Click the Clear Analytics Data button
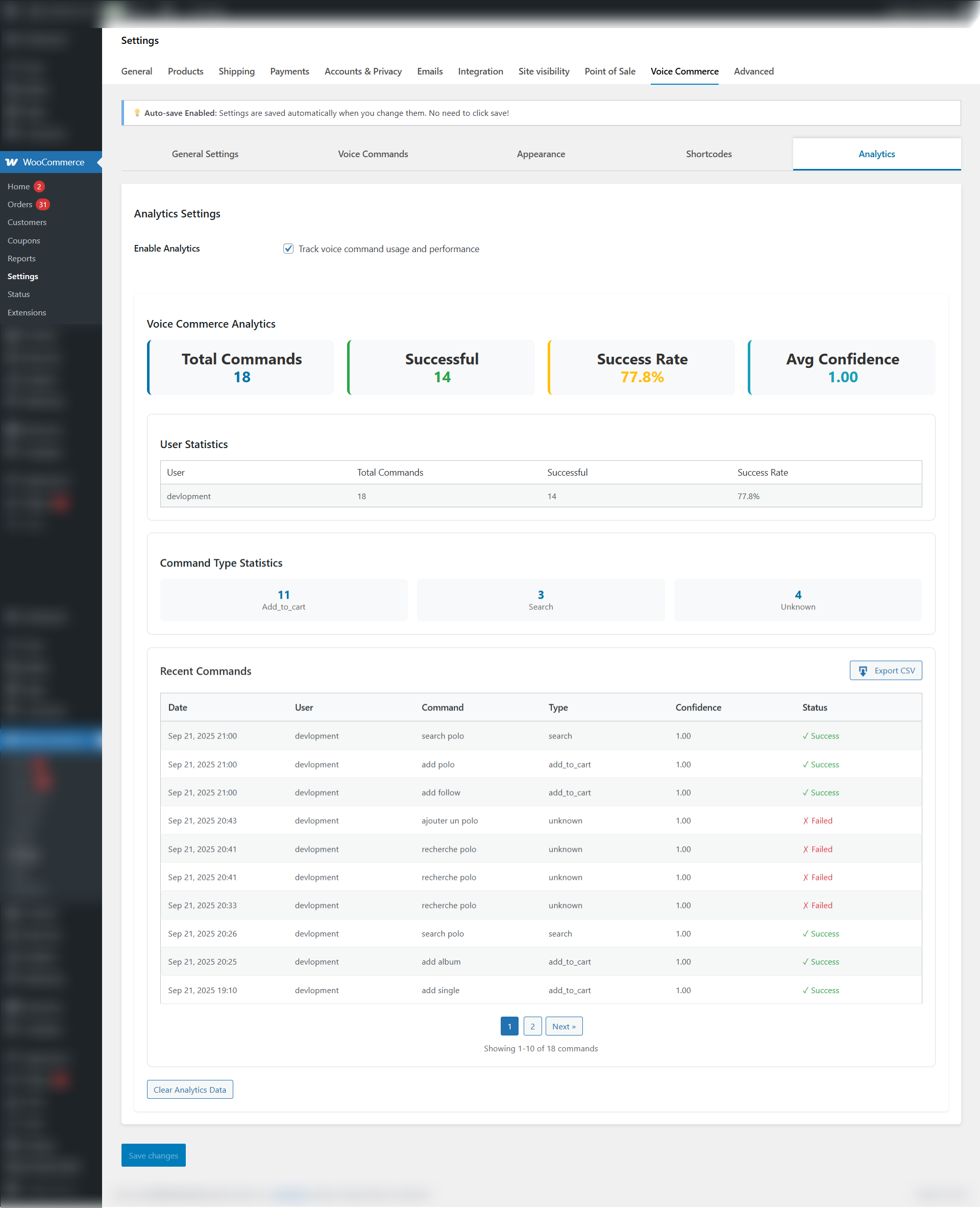 click(x=190, y=1090)
